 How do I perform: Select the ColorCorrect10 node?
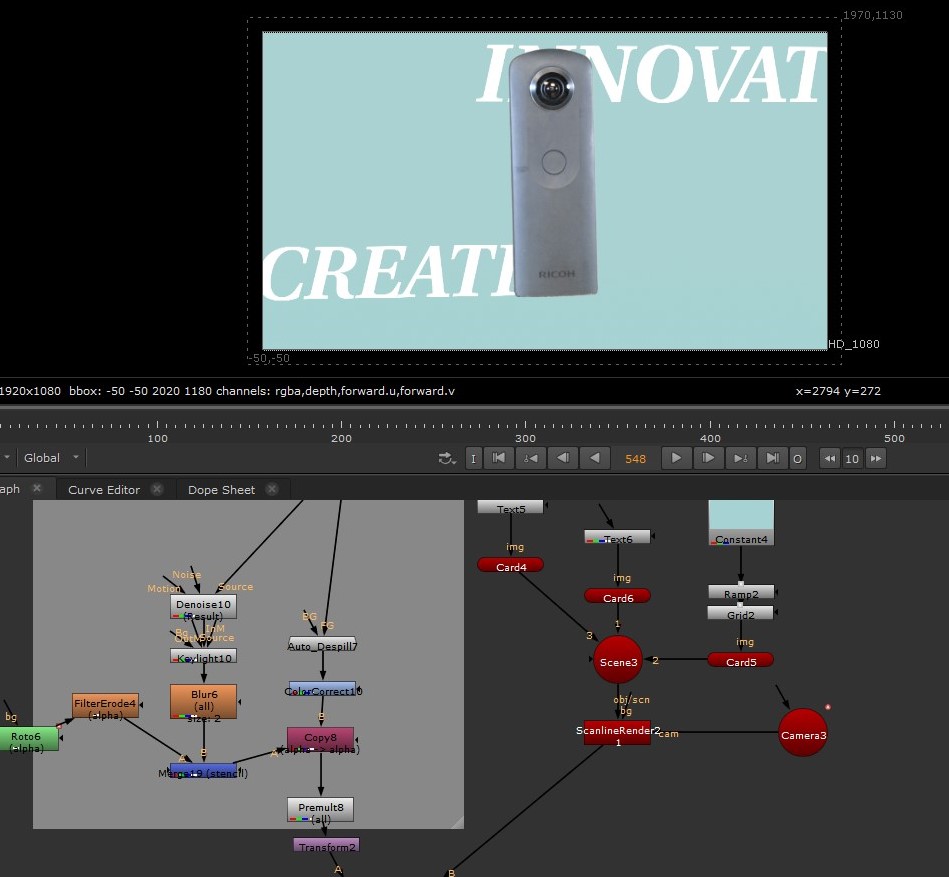pyautogui.click(x=322, y=689)
